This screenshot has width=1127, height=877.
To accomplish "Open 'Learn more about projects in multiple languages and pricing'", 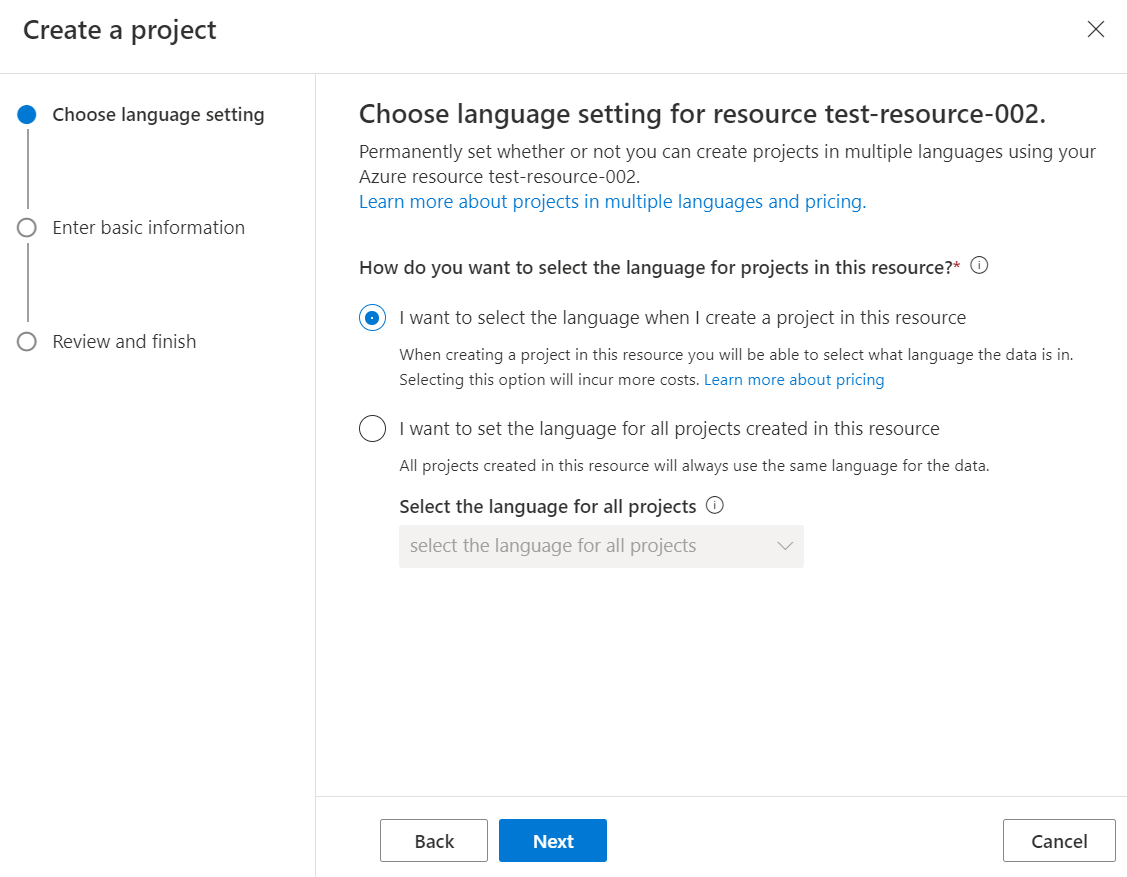I will pos(611,201).
